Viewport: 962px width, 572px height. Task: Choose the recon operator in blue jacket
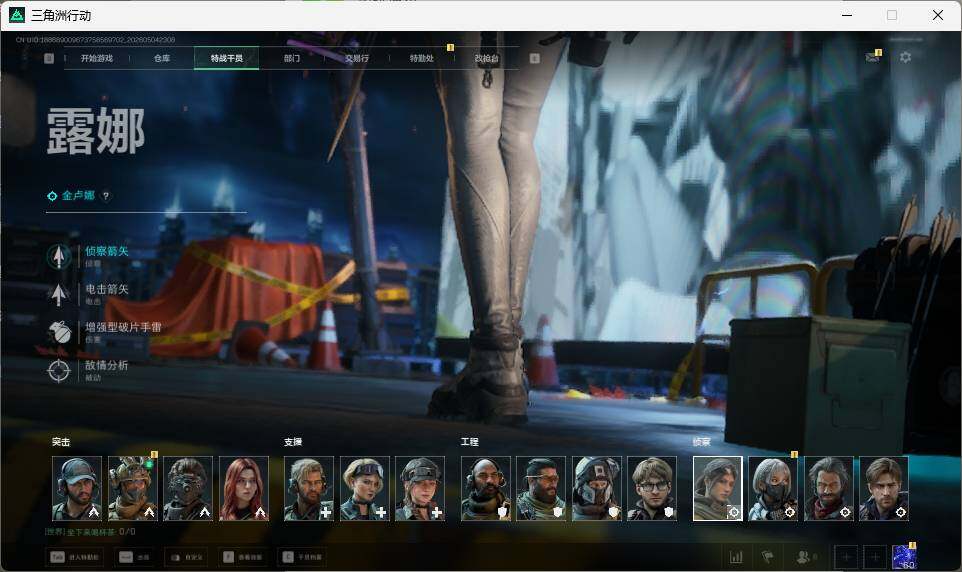(x=884, y=489)
